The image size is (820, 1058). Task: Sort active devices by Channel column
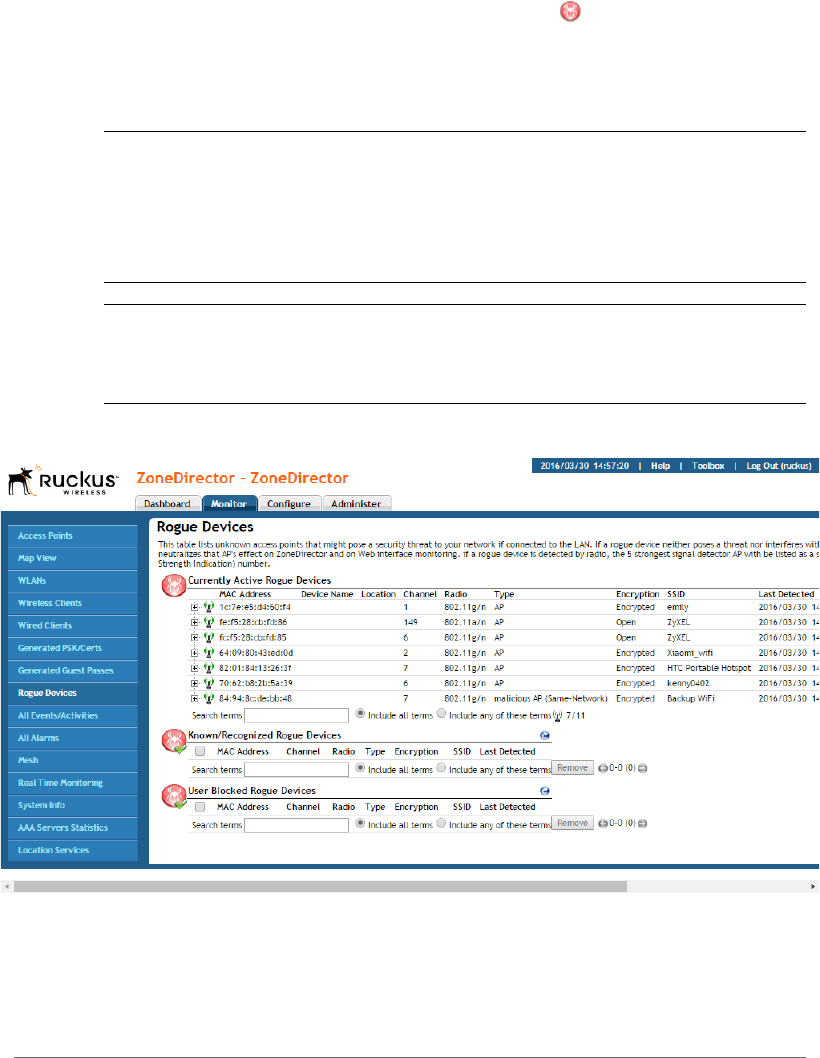point(420,594)
